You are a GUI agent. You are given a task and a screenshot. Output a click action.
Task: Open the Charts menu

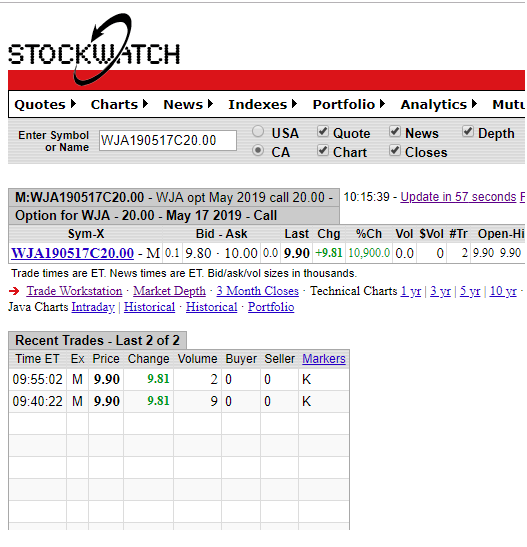(114, 105)
